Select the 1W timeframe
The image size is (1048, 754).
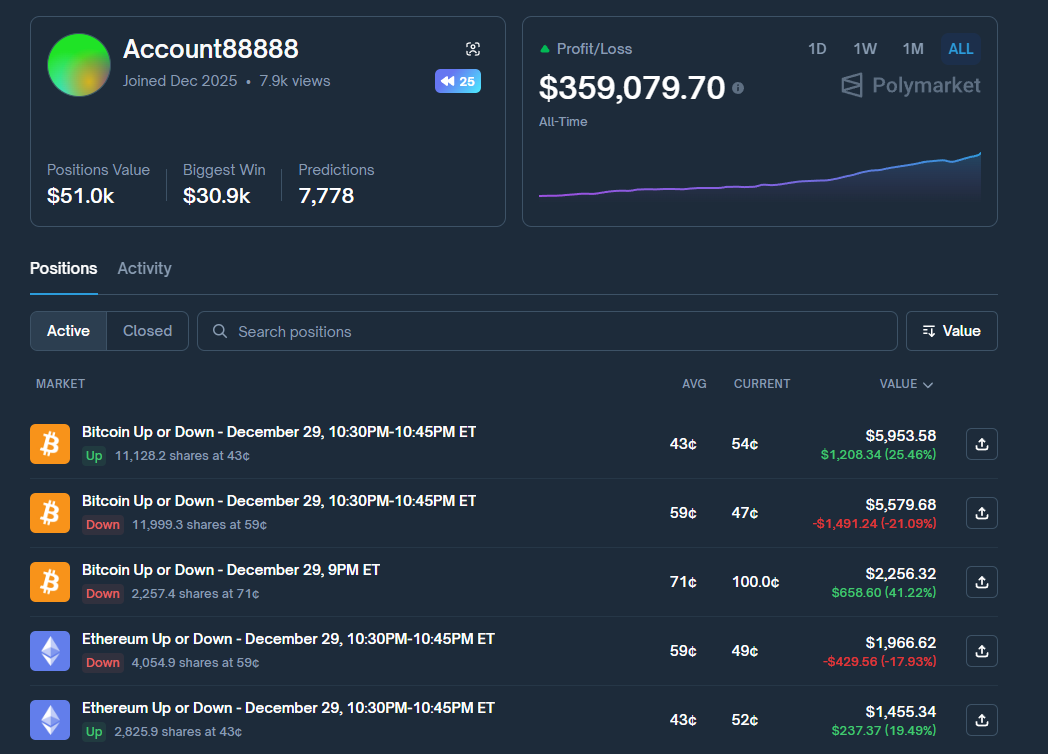(864, 48)
